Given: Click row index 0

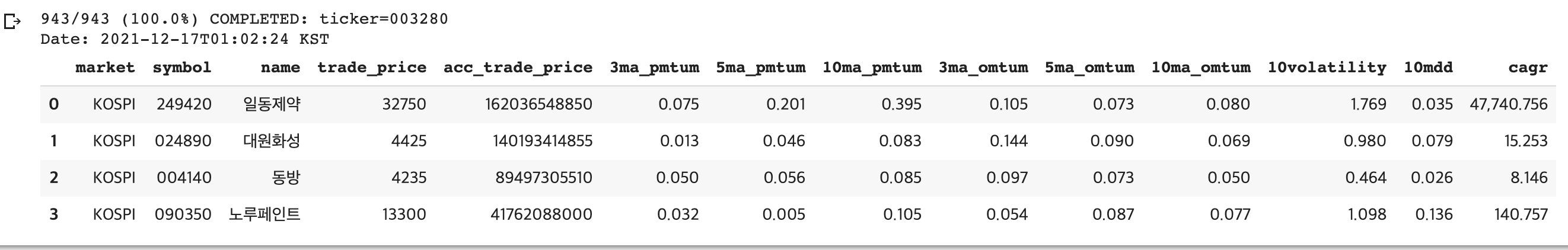Looking at the screenshot, I should click(53, 104).
